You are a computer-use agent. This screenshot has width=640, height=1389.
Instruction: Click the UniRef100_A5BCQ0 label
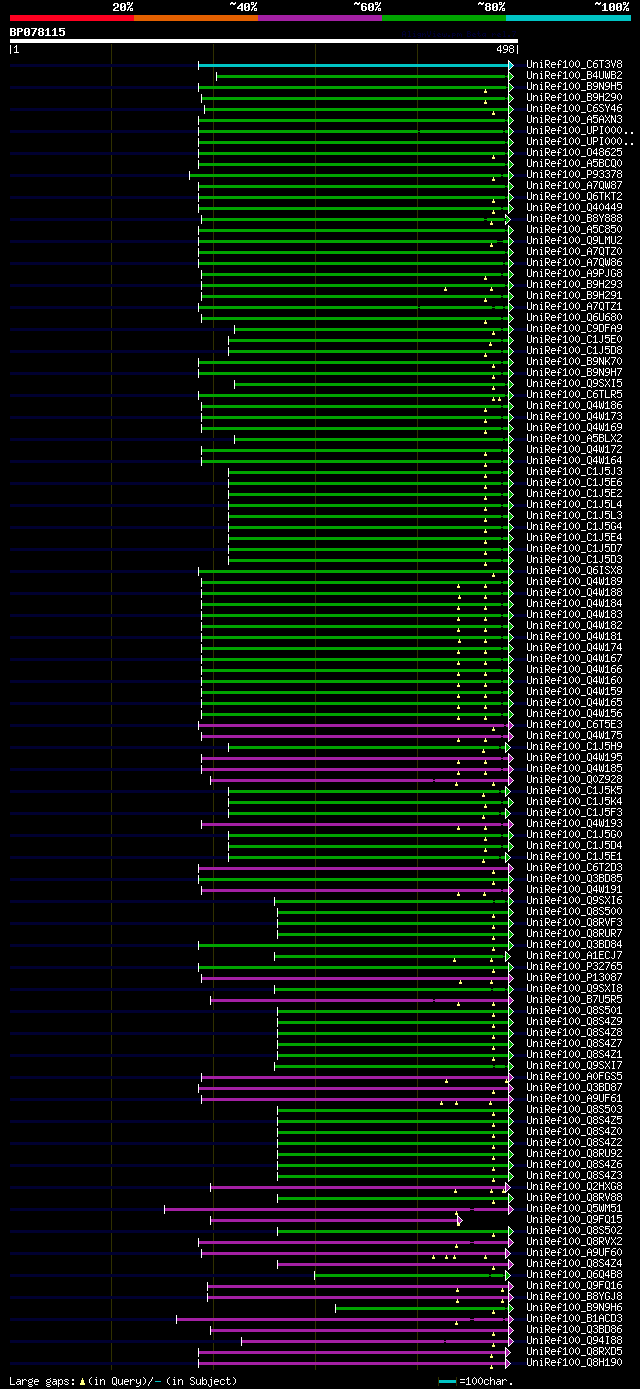[x=574, y=163]
